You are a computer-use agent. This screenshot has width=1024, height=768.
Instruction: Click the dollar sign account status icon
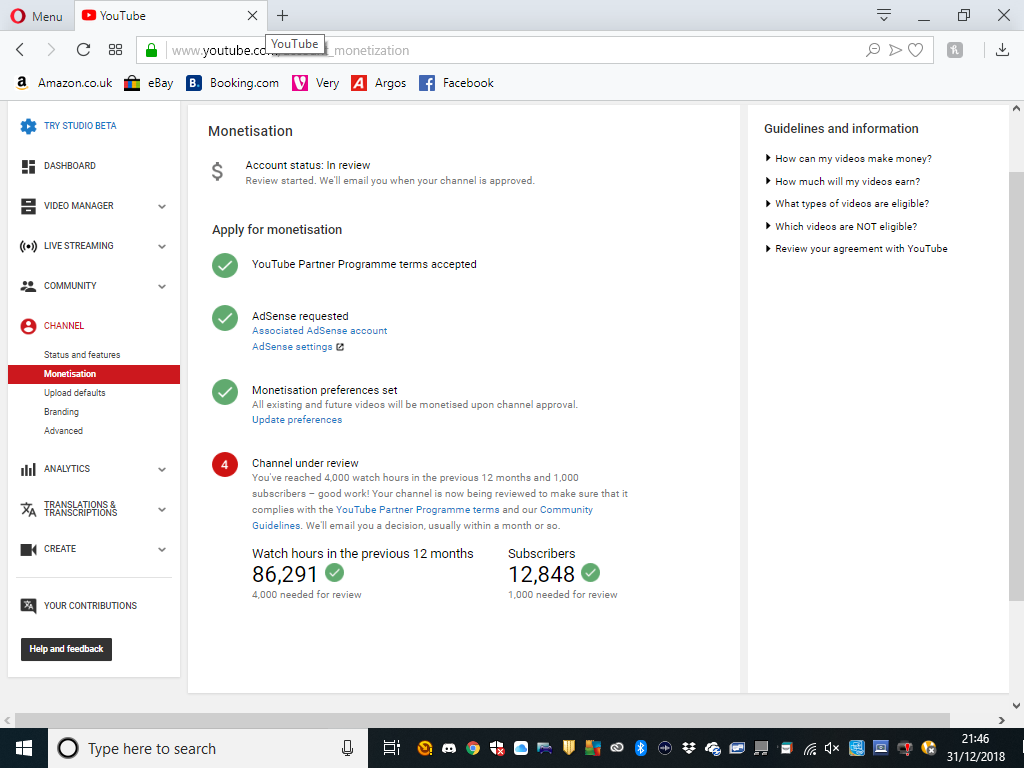pyautogui.click(x=217, y=171)
